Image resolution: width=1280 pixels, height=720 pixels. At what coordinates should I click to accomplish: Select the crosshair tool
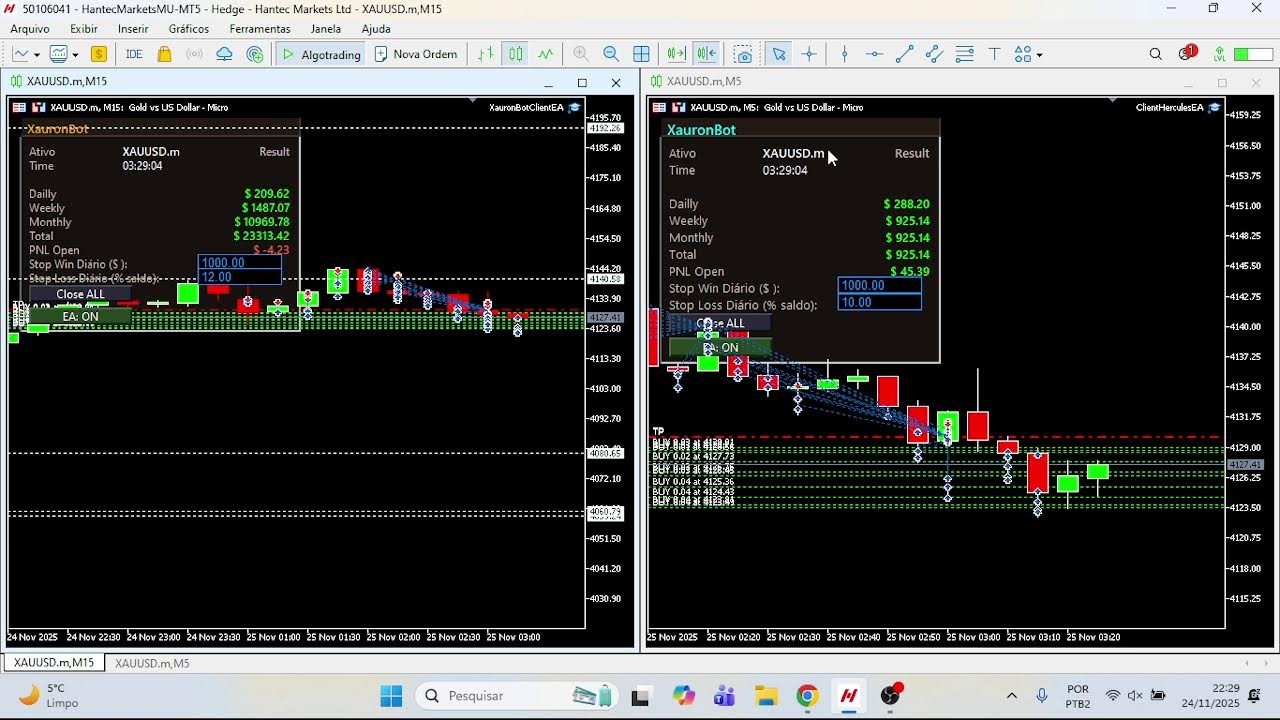809,54
